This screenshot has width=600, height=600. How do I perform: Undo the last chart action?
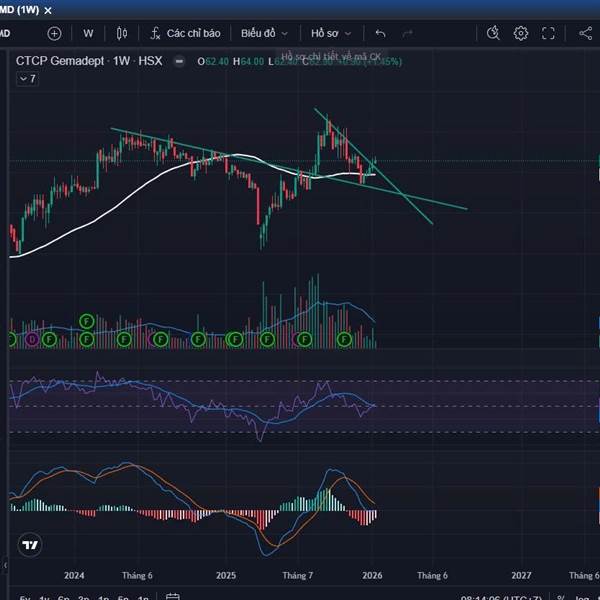(380, 34)
